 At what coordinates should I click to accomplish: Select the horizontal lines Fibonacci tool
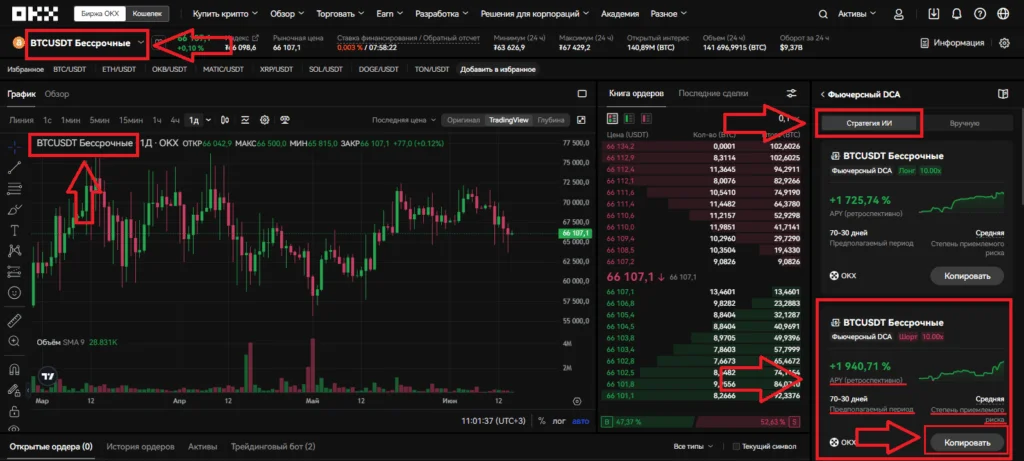tap(14, 189)
